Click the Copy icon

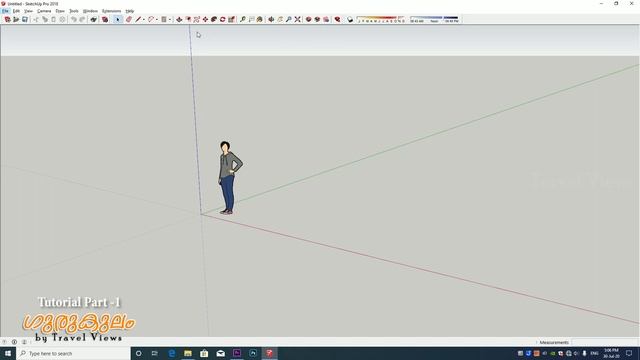pyautogui.click(x=45, y=19)
